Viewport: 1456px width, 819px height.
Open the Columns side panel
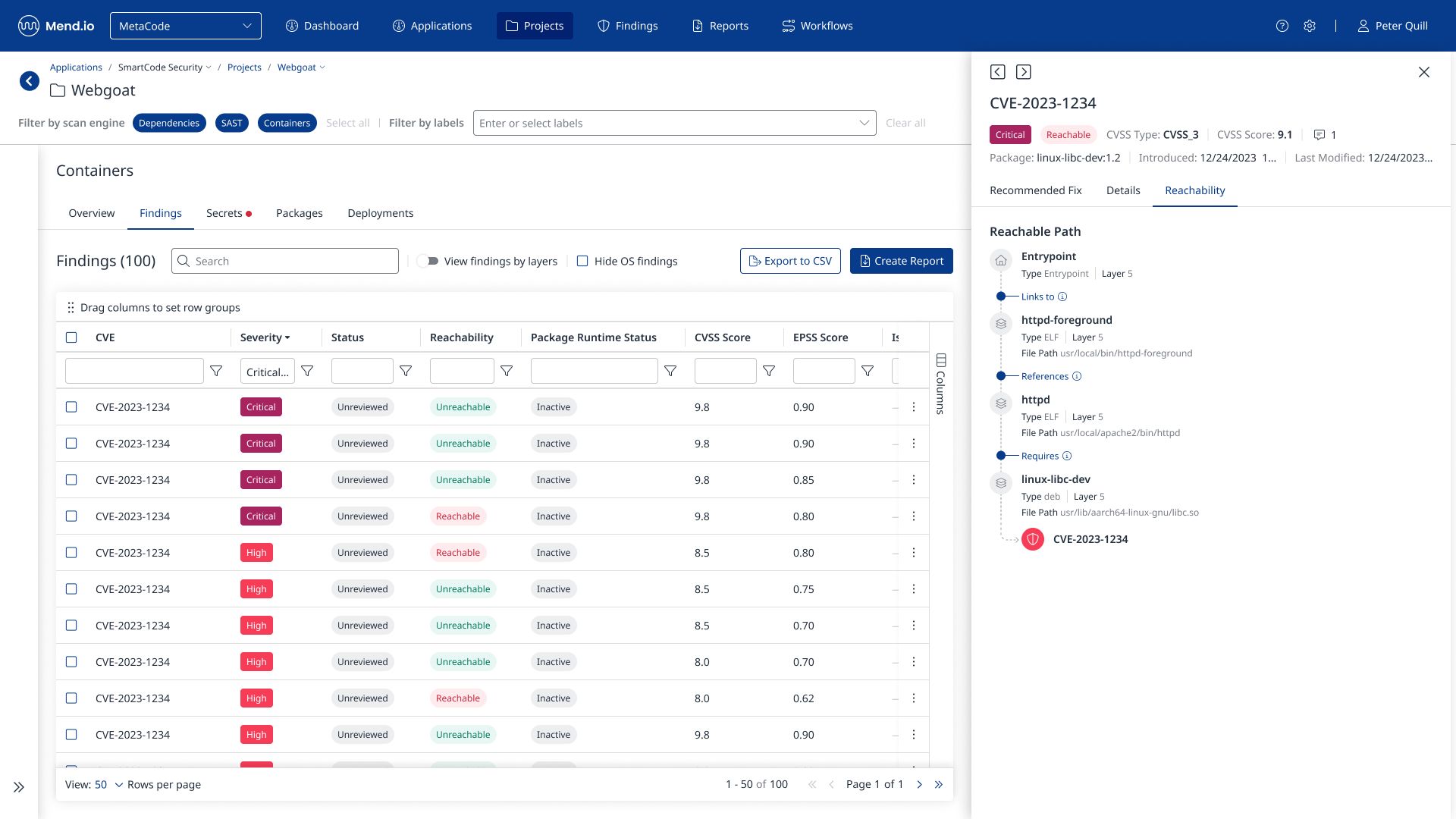[941, 384]
